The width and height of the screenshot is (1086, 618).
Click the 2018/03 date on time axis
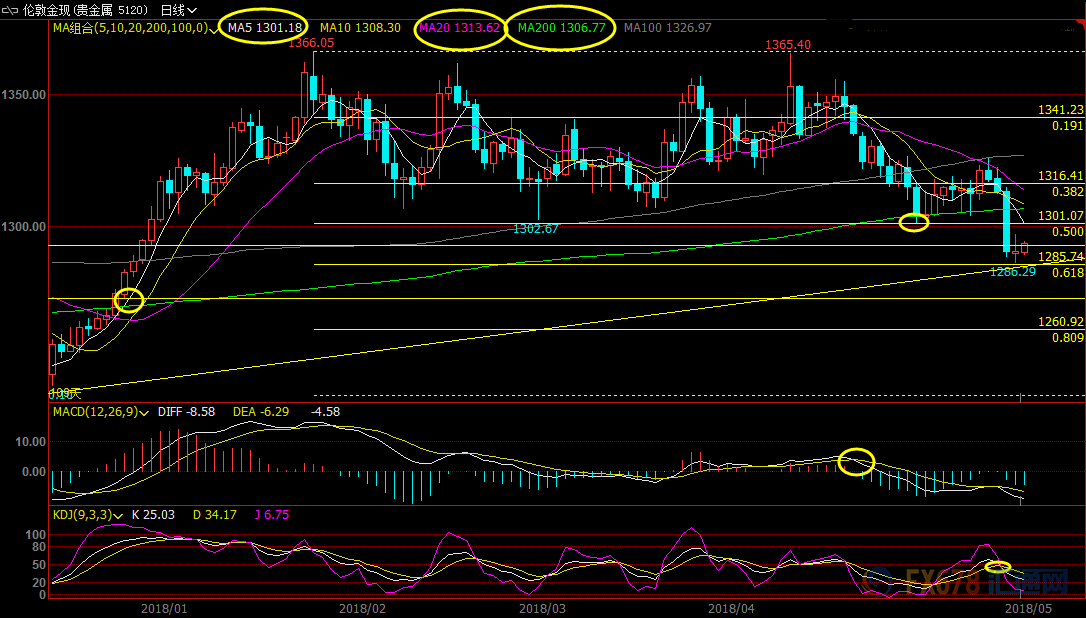click(x=542, y=607)
